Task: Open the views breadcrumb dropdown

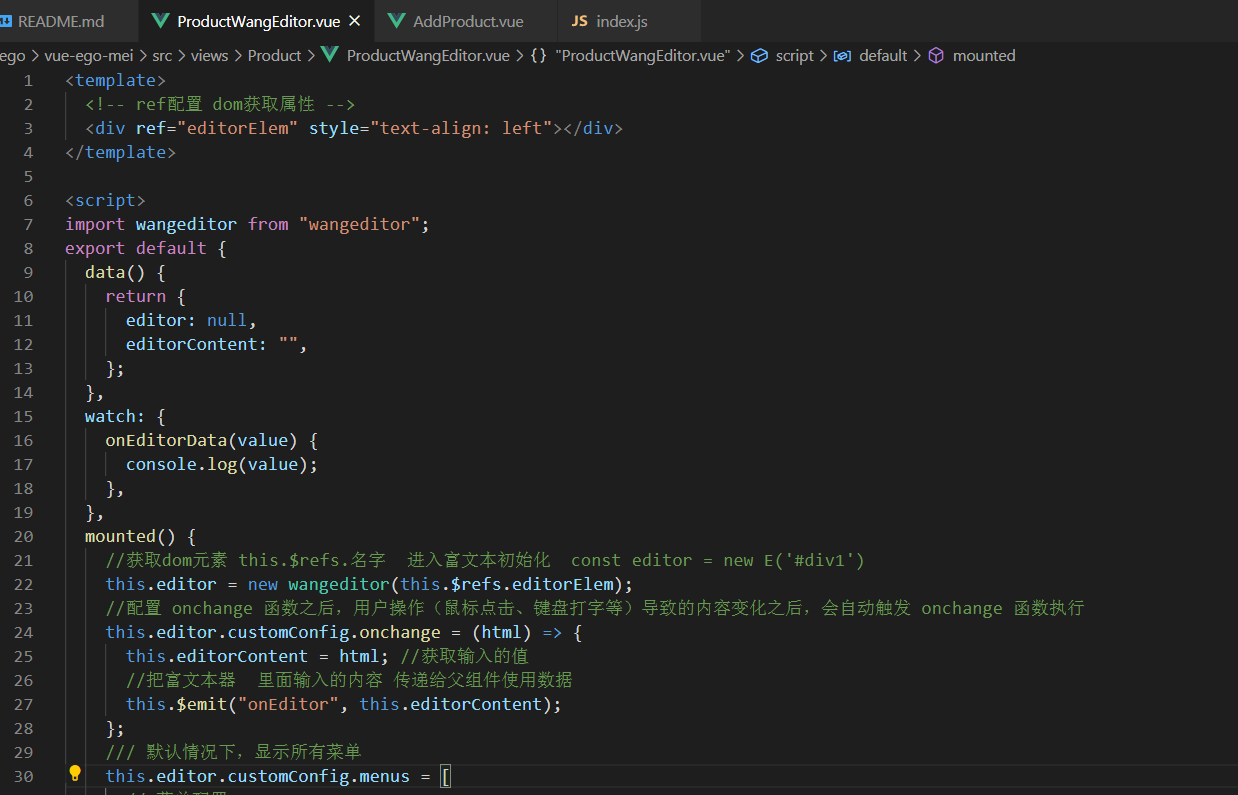Action: click(x=210, y=56)
